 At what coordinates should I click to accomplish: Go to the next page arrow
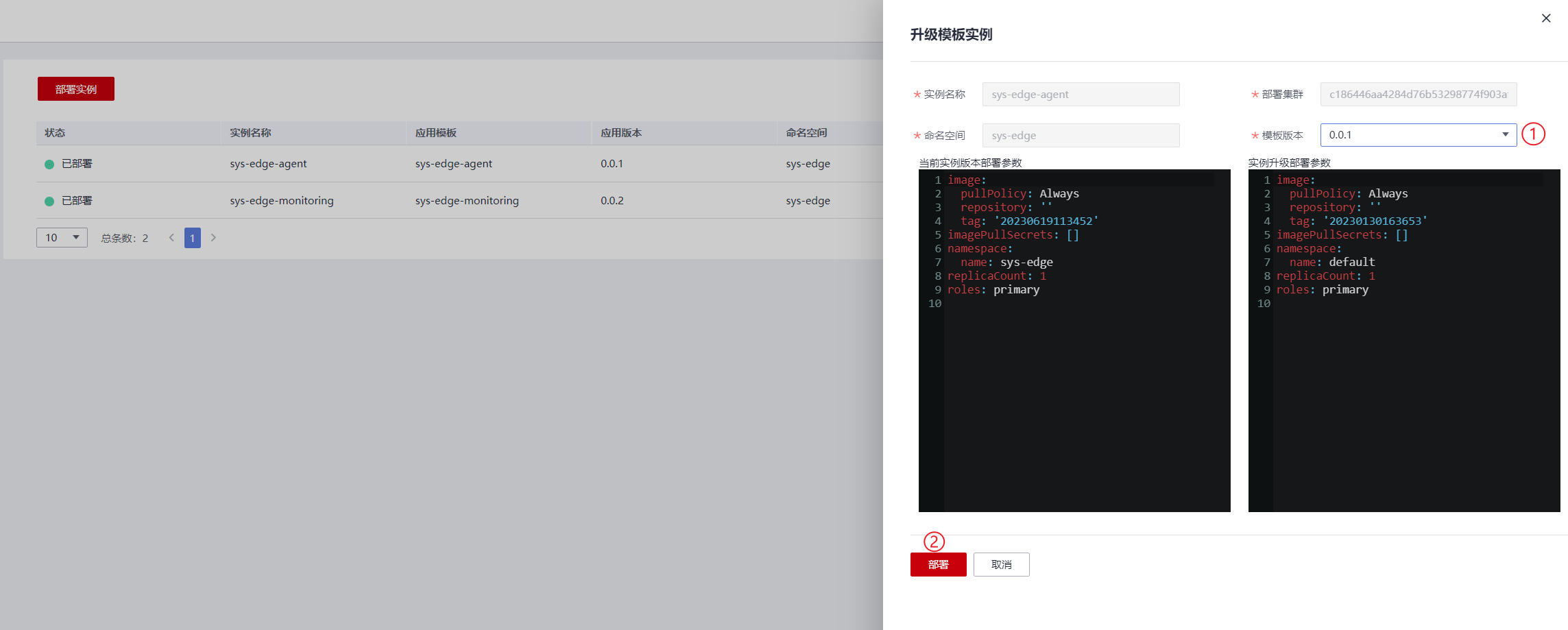213,238
